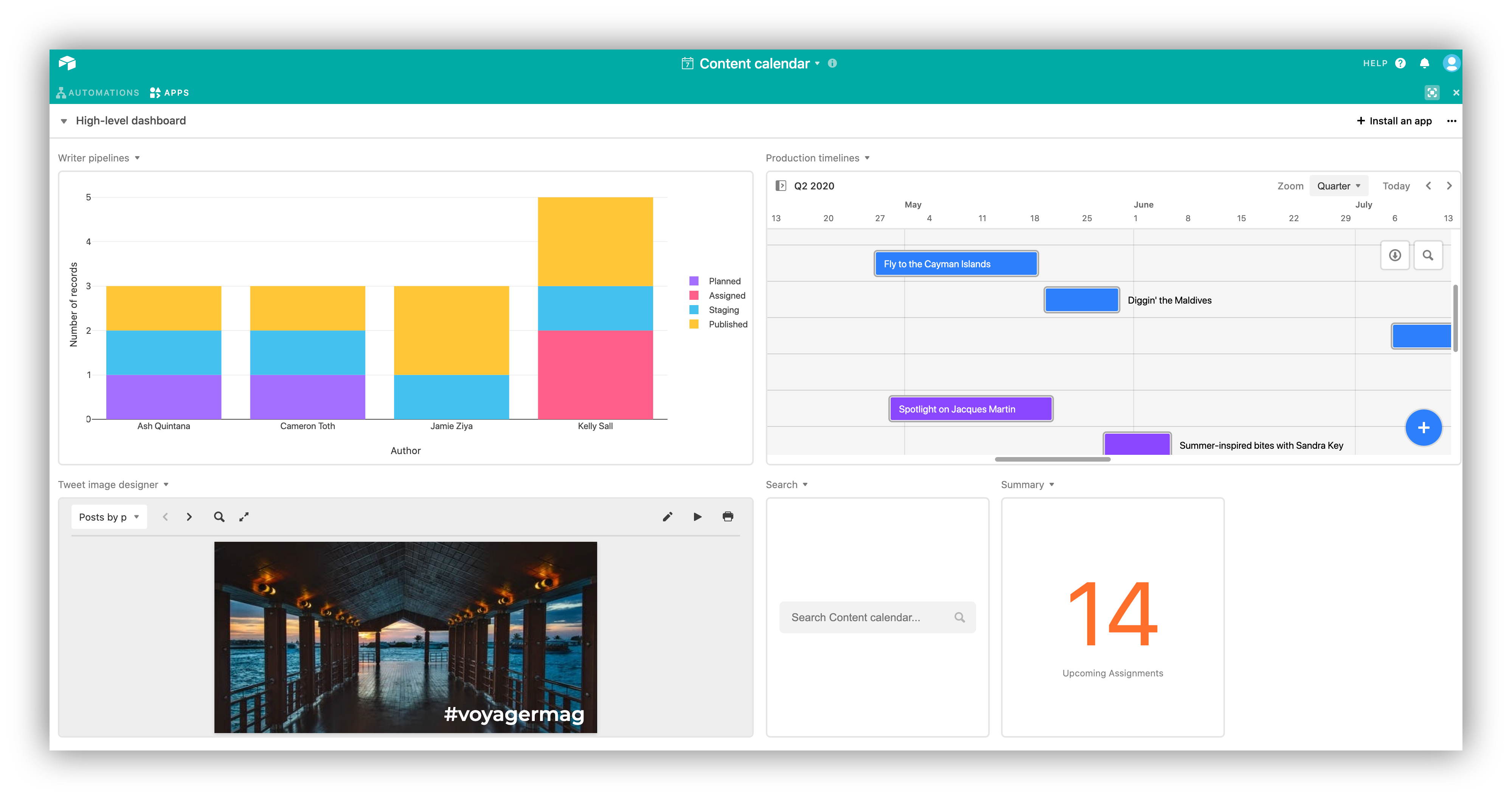Toggle the Published legend swatch
1512x800 pixels.
coord(694,324)
